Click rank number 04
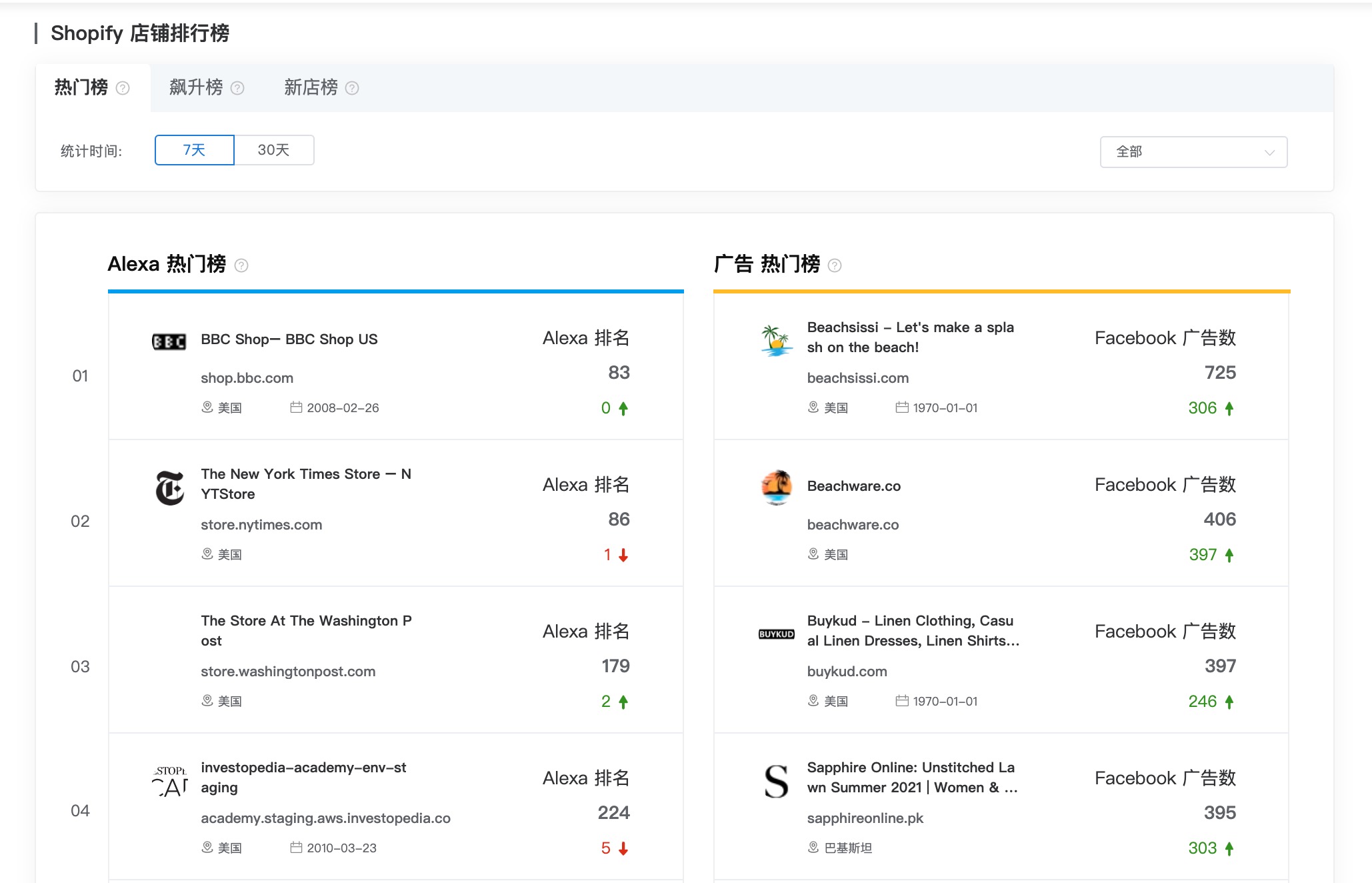 click(80, 811)
